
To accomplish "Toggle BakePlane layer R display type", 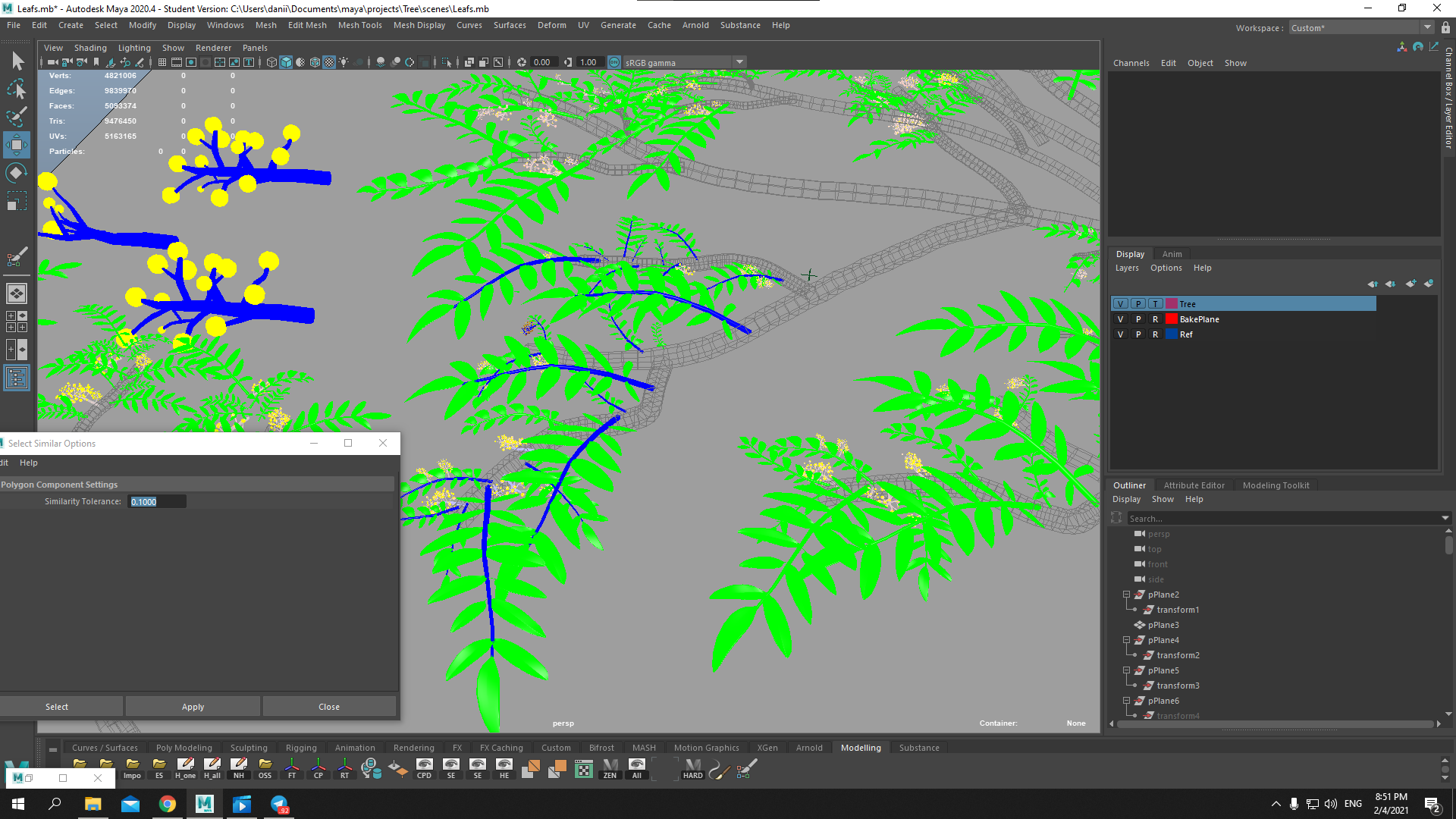I will tap(1155, 319).
